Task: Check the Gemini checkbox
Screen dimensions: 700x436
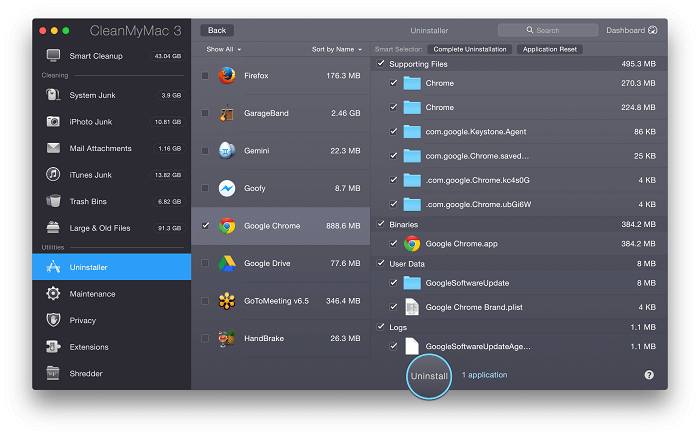Action: [x=205, y=151]
